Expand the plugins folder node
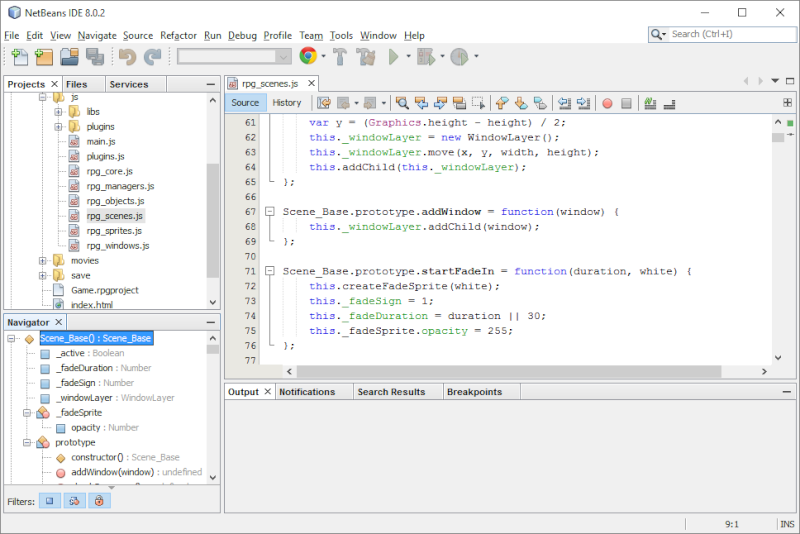Screen dimensions: 800x534 58,126
